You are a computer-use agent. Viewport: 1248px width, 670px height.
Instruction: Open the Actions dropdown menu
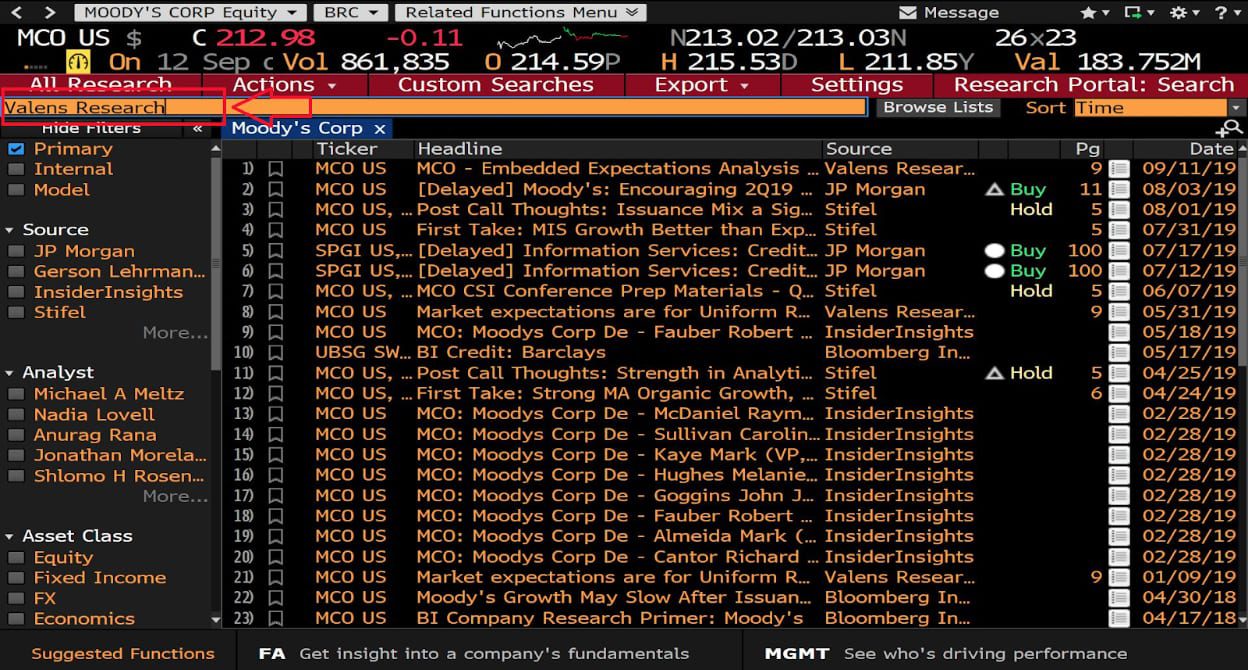point(285,85)
